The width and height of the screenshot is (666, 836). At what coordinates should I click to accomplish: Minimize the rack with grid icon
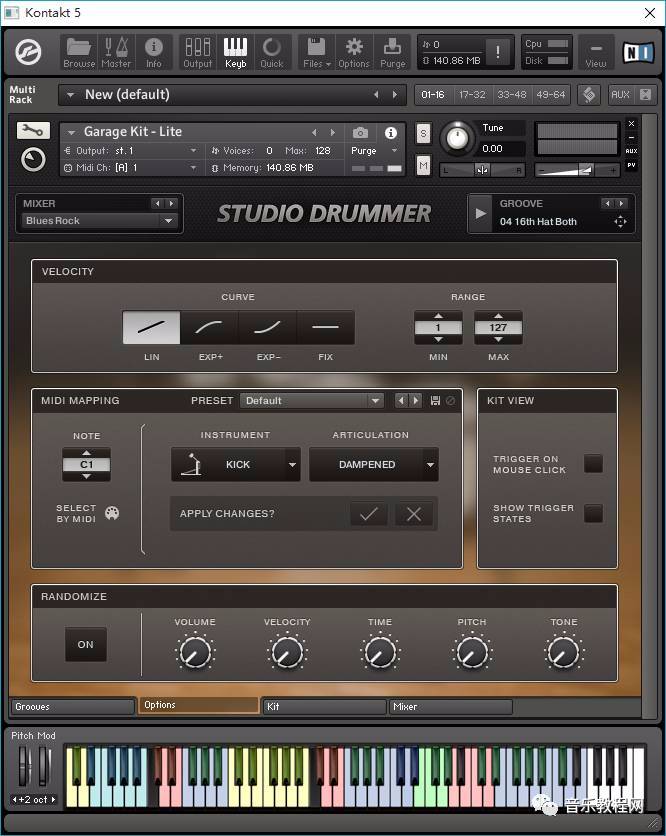(x=645, y=95)
